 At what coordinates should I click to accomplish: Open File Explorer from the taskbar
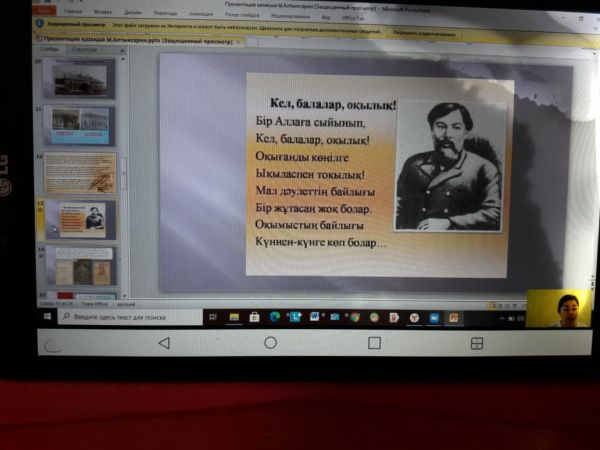pos(234,317)
